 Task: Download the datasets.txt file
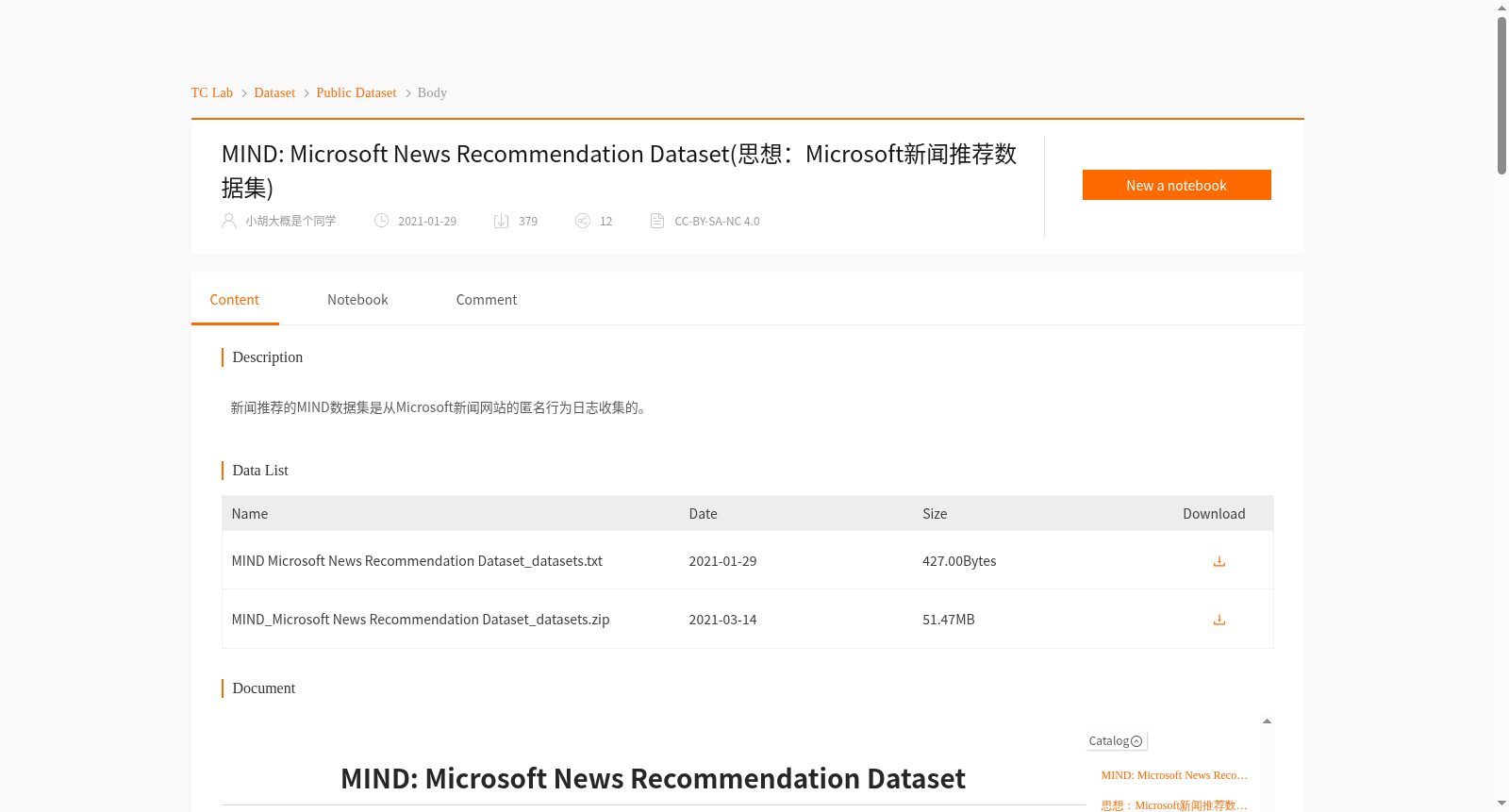(x=1219, y=561)
